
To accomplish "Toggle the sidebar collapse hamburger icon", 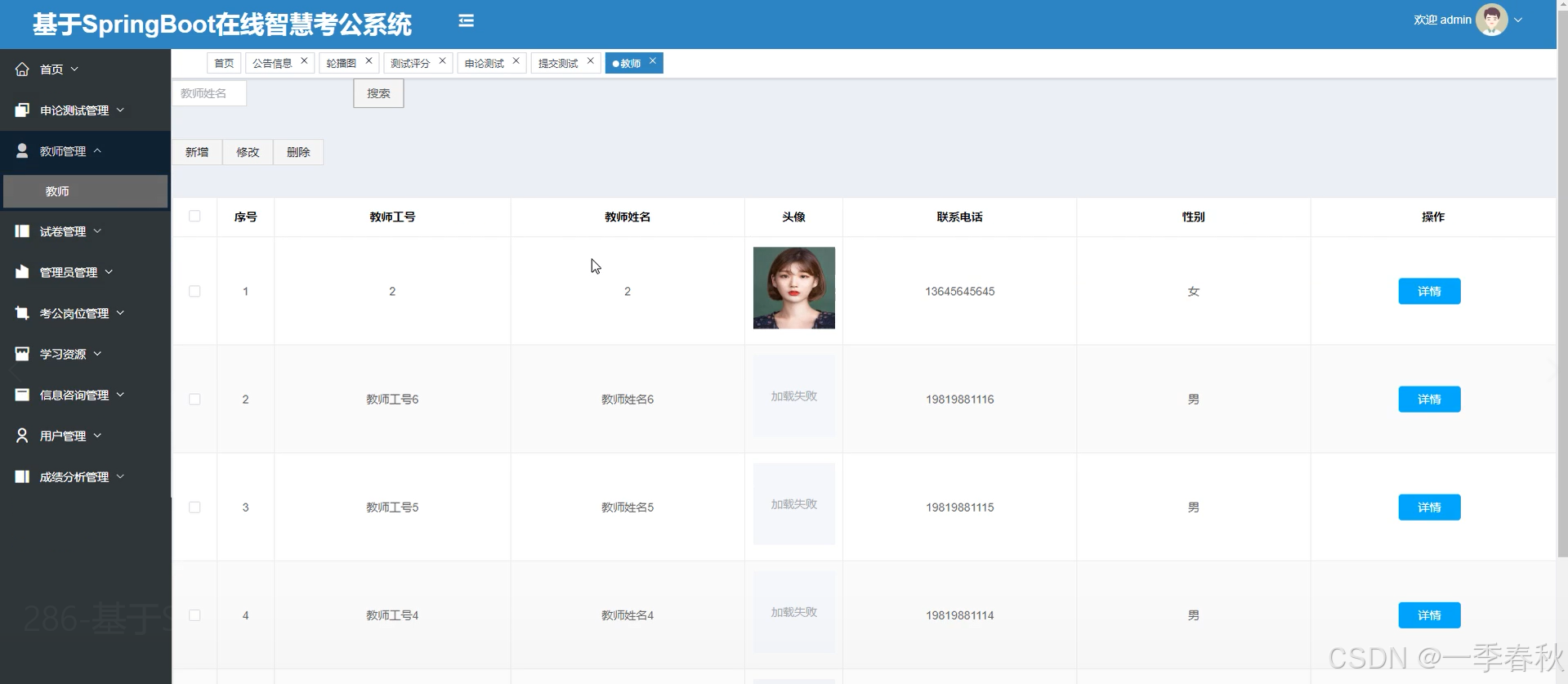I will pyautogui.click(x=466, y=20).
